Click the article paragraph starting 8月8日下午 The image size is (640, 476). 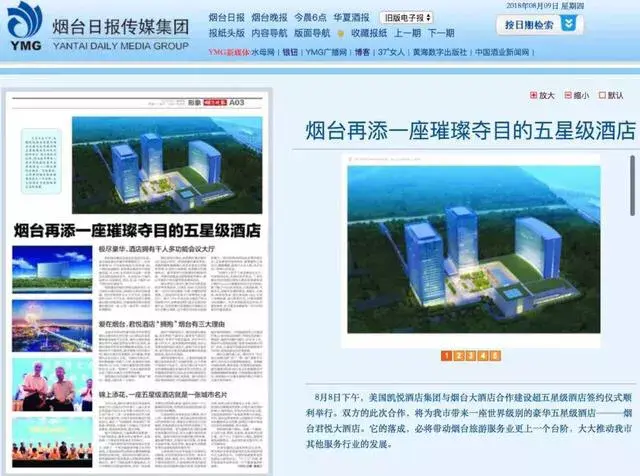[469, 420]
